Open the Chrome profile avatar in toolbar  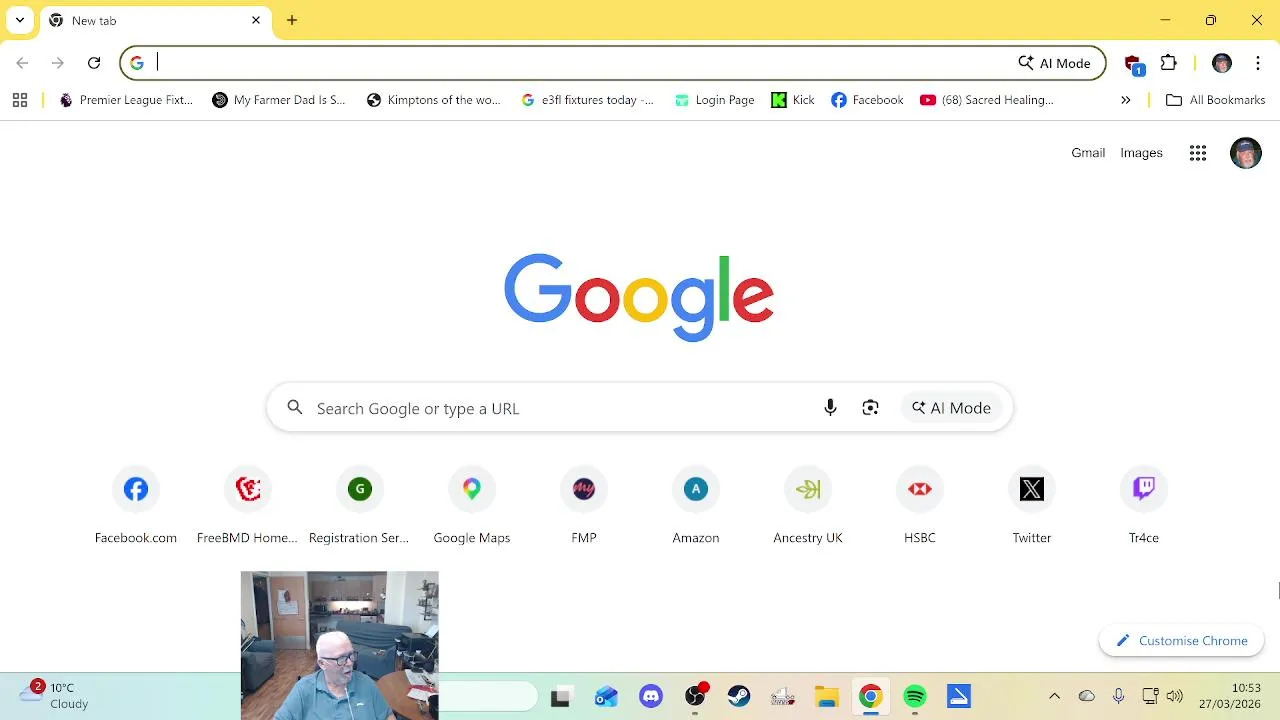1221,63
